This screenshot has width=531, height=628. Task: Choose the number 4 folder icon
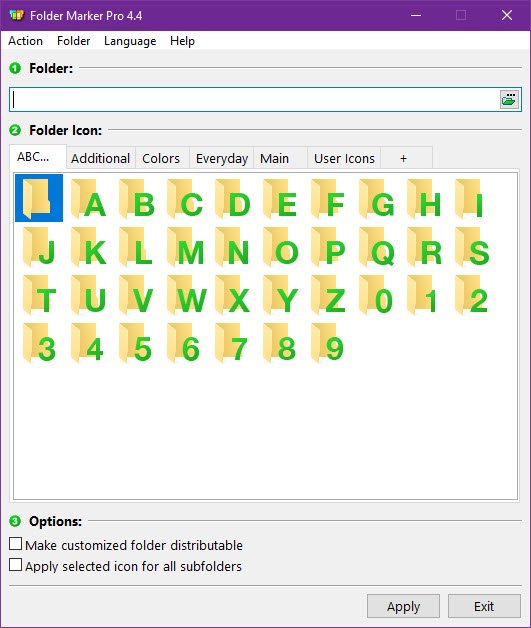point(87,342)
